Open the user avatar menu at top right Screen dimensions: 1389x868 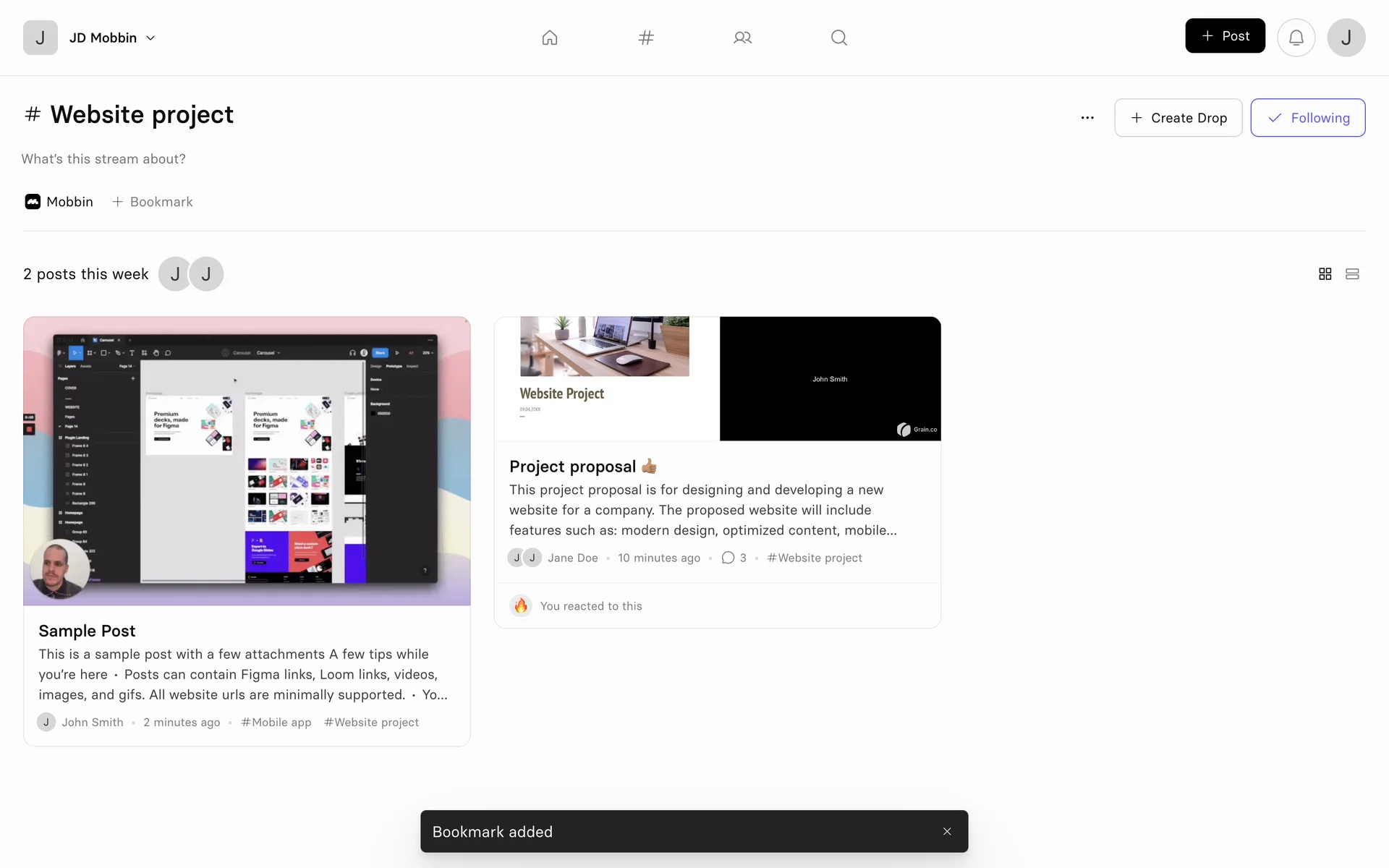tap(1346, 38)
